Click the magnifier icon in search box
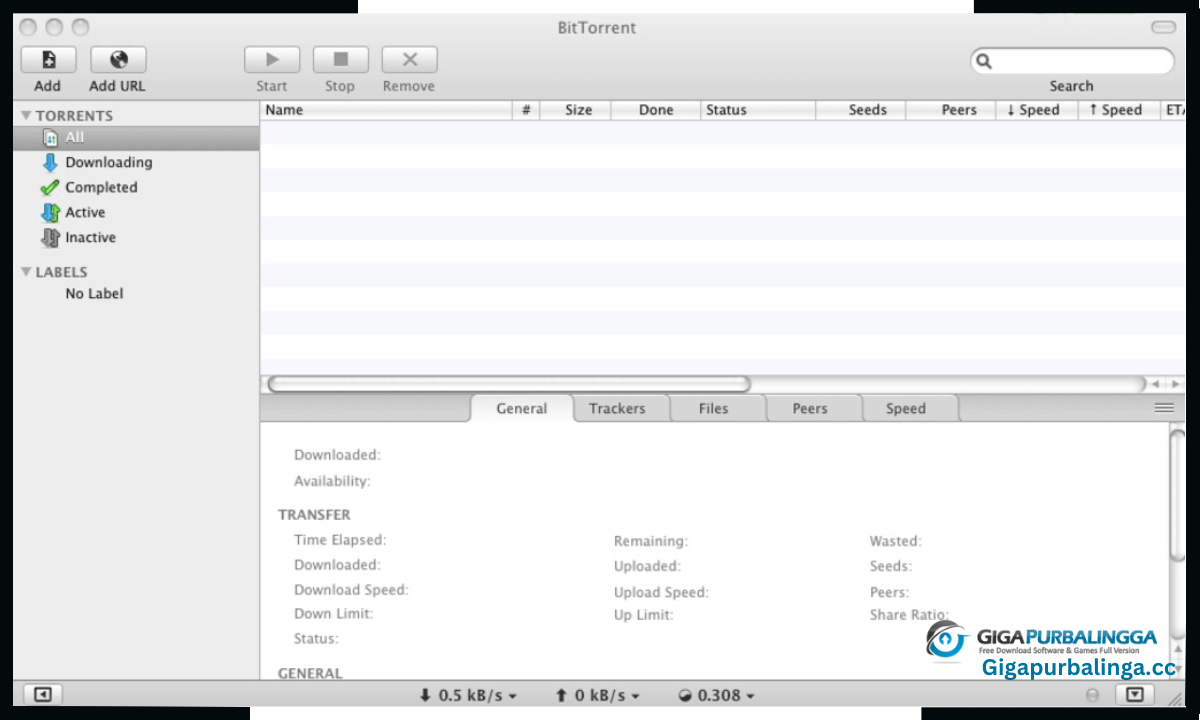 [x=984, y=61]
